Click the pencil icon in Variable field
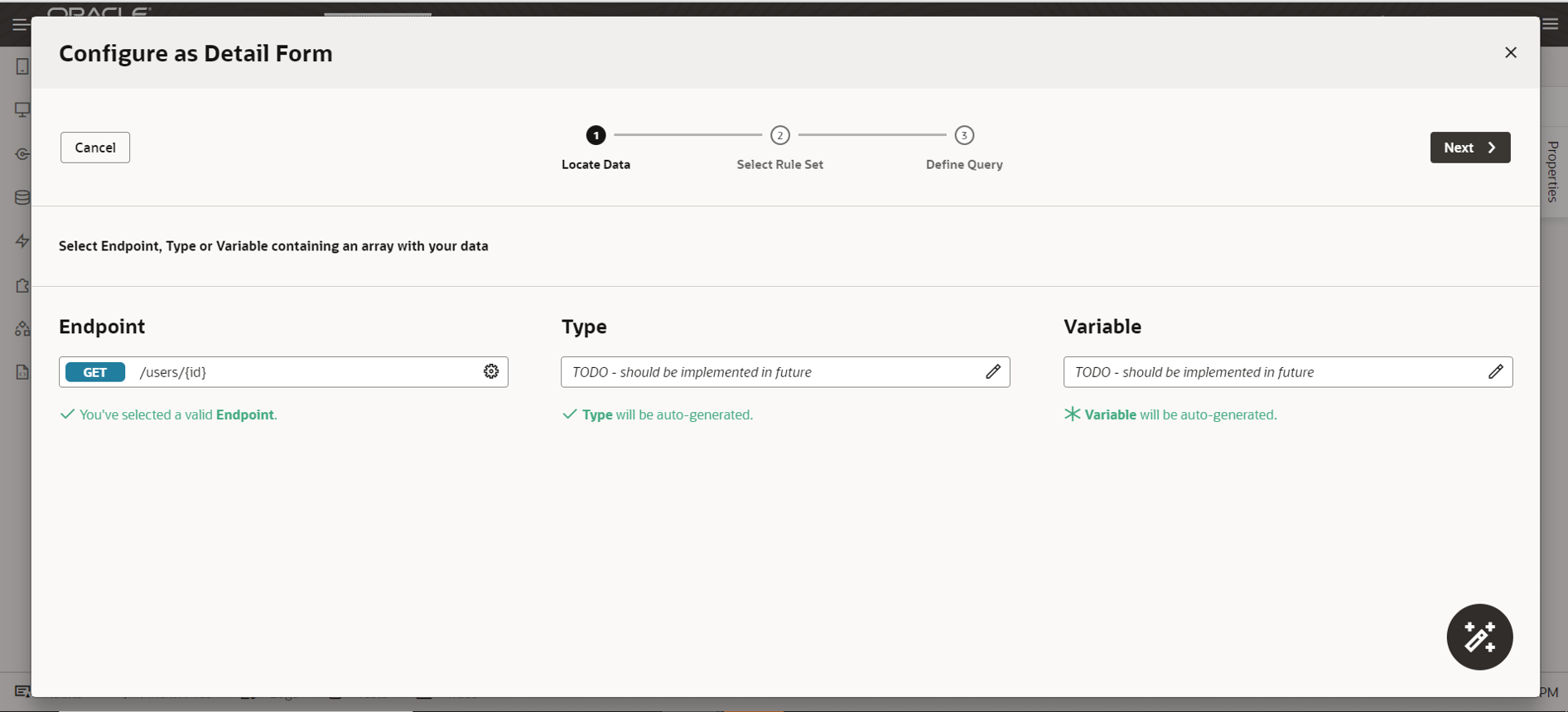Viewport: 1568px width, 712px height. point(1495,371)
